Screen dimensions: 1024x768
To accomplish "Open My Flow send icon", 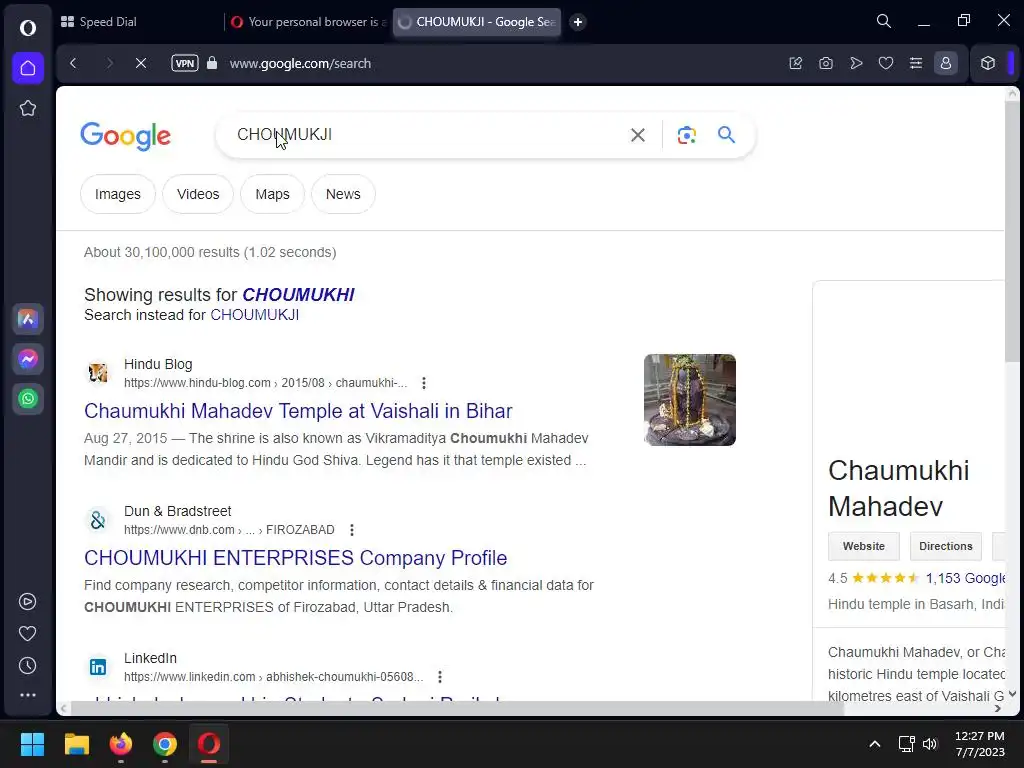I will pyautogui.click(x=856, y=63).
